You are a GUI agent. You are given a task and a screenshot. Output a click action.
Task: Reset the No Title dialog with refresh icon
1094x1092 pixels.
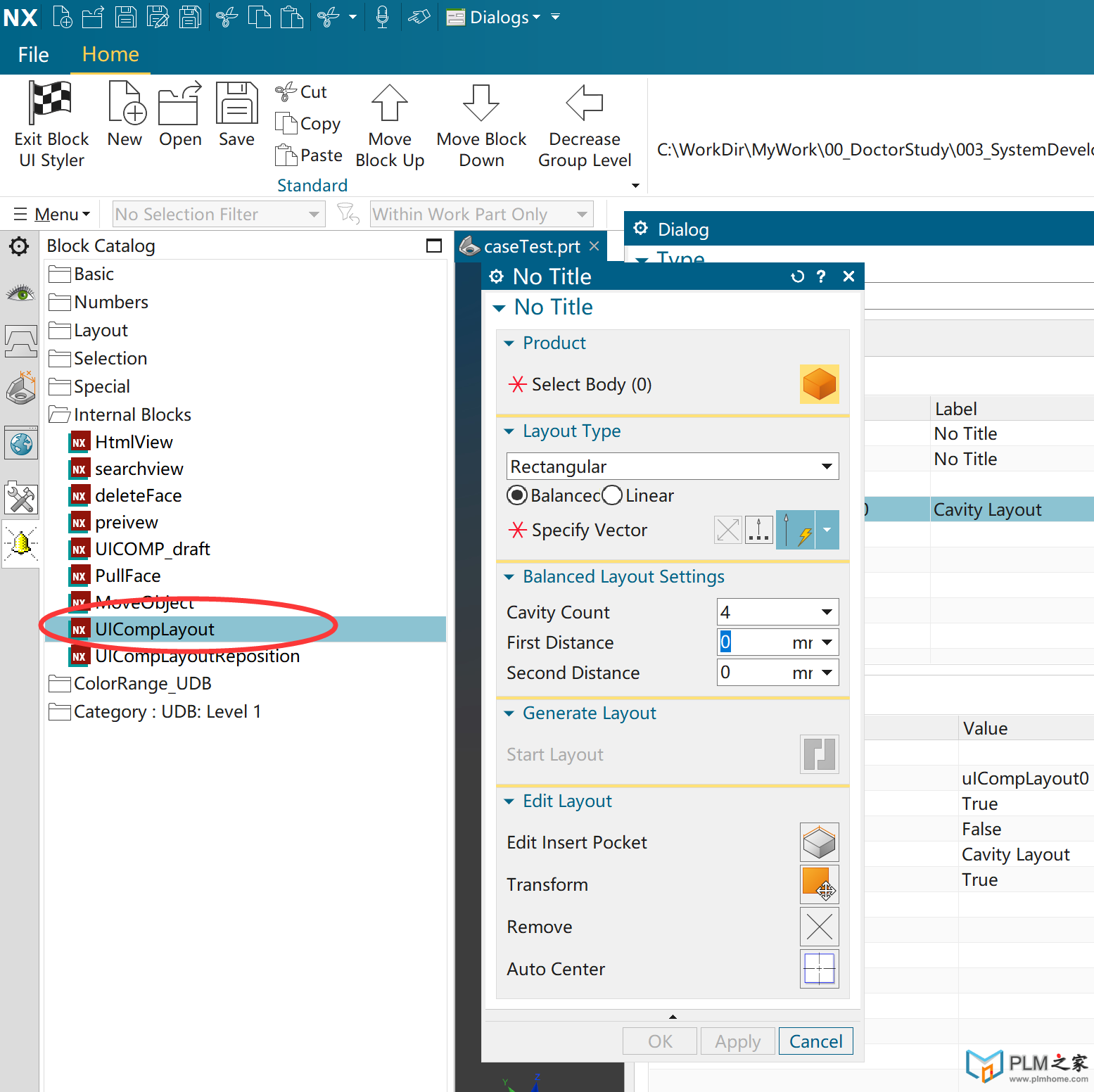pos(797,277)
